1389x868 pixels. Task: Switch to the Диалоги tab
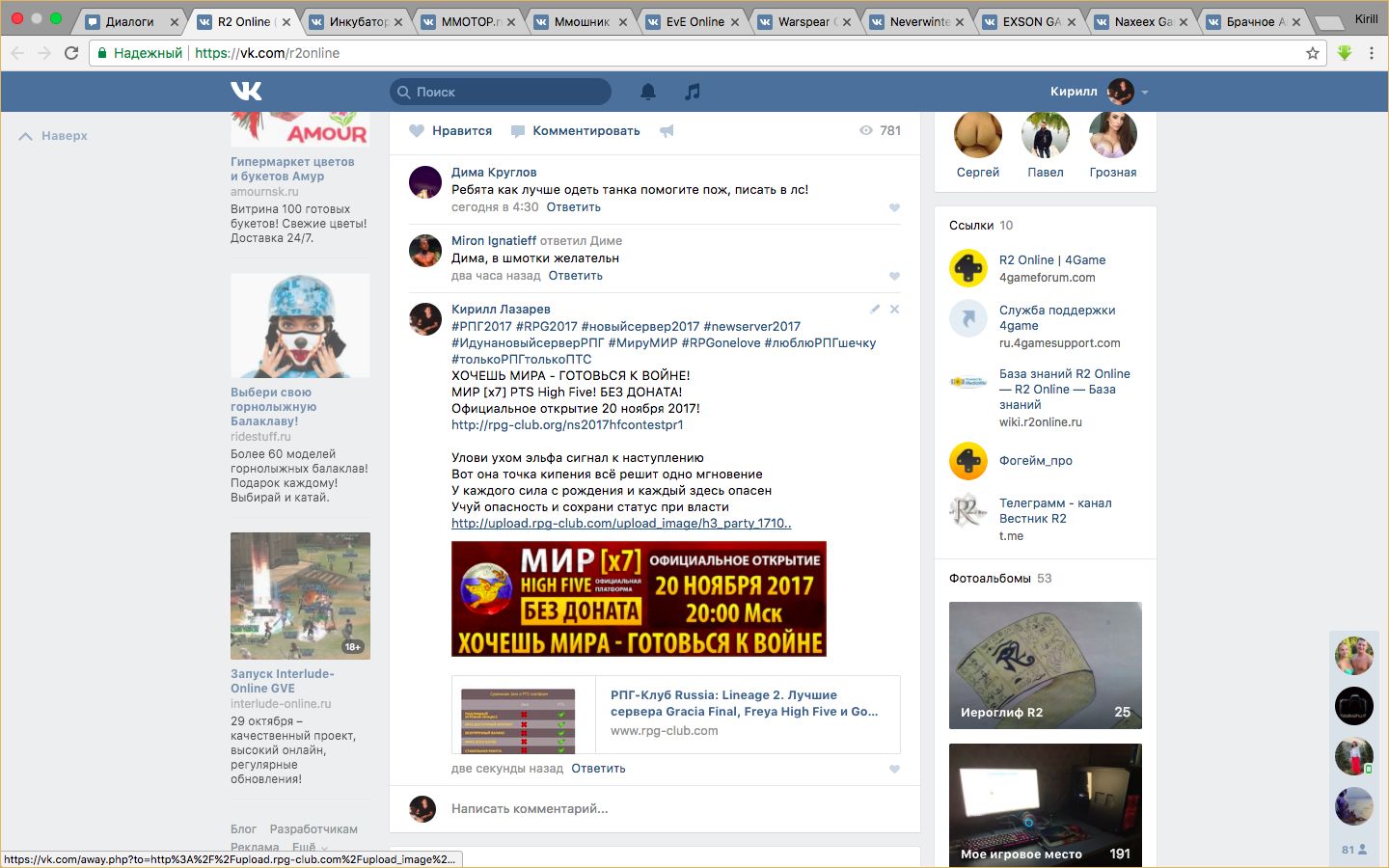tap(129, 21)
